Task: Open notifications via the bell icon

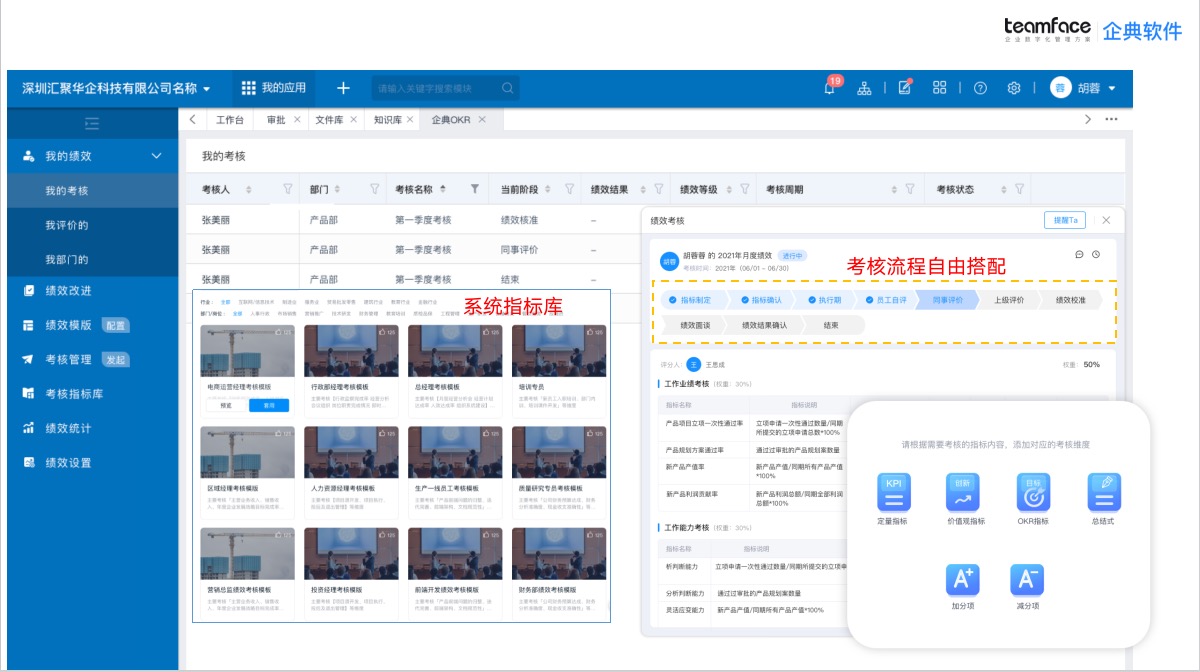Action: [x=829, y=88]
